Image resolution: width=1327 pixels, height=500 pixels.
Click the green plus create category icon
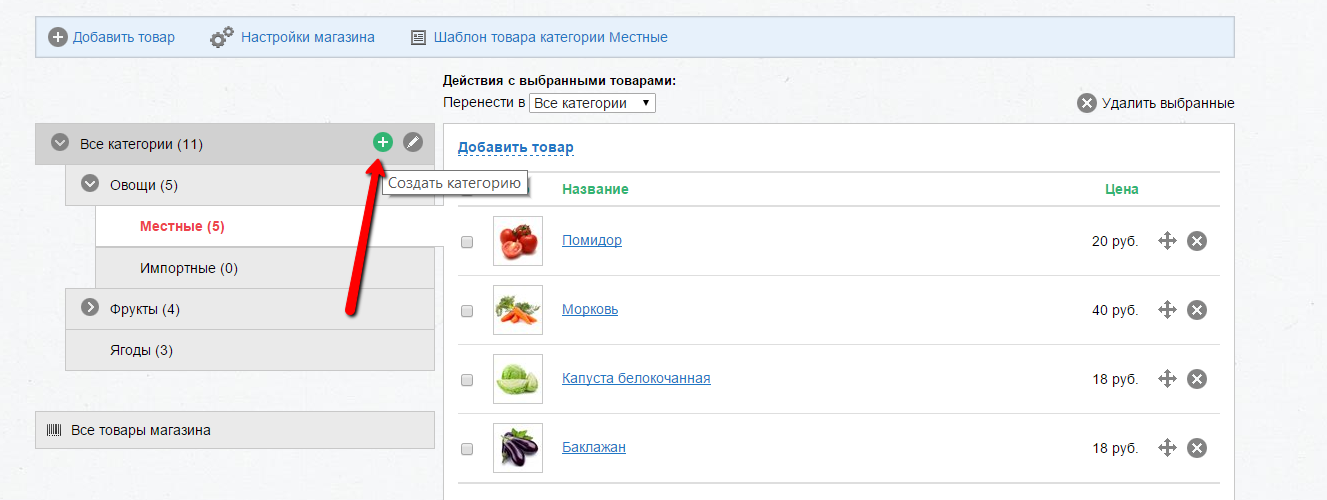(x=383, y=143)
